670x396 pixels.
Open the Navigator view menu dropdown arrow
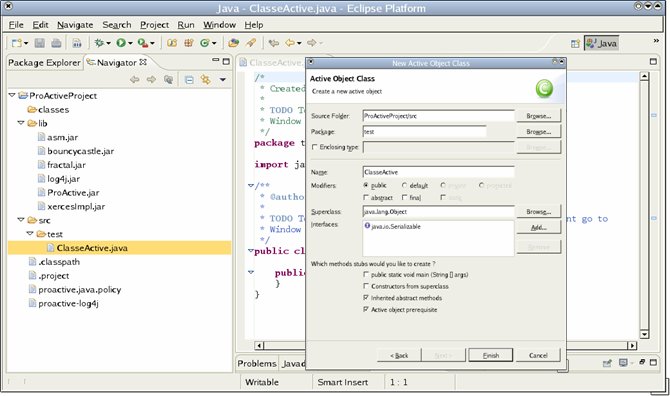tap(223, 79)
